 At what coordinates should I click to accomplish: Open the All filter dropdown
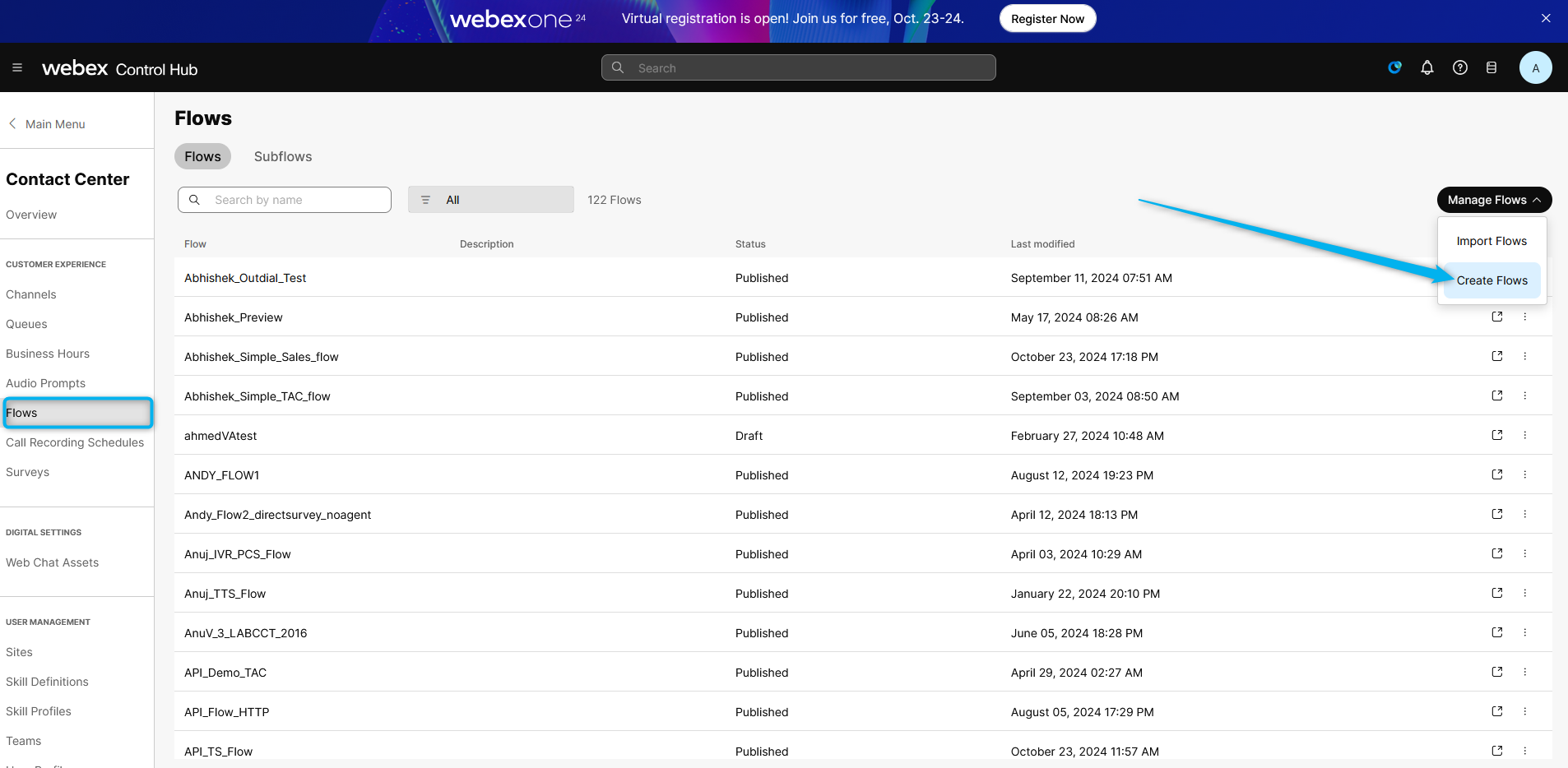491,200
